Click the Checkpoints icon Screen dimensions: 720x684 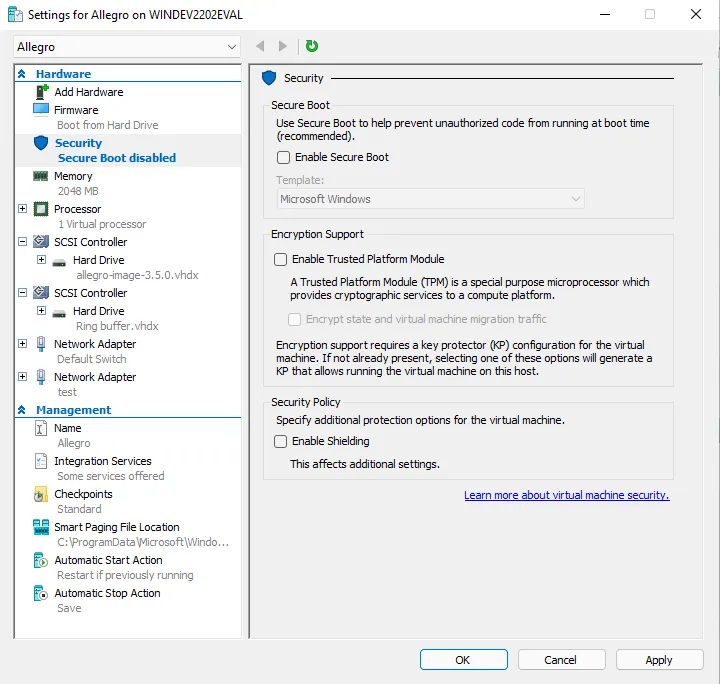click(x=41, y=494)
